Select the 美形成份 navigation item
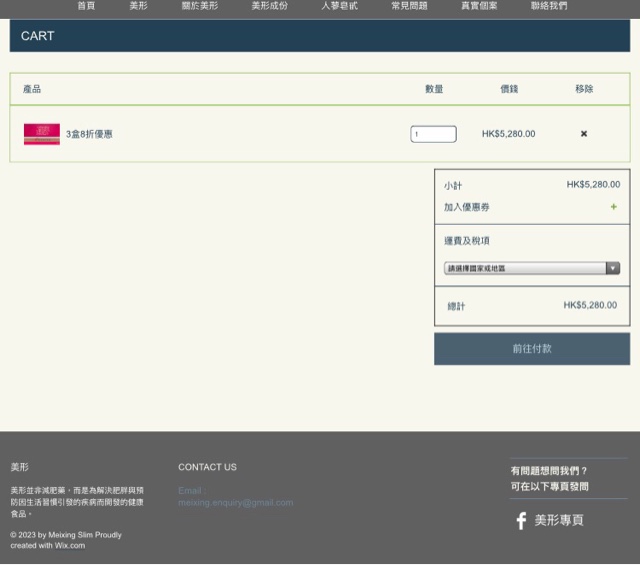The width and height of the screenshot is (640, 565). (x=269, y=6)
